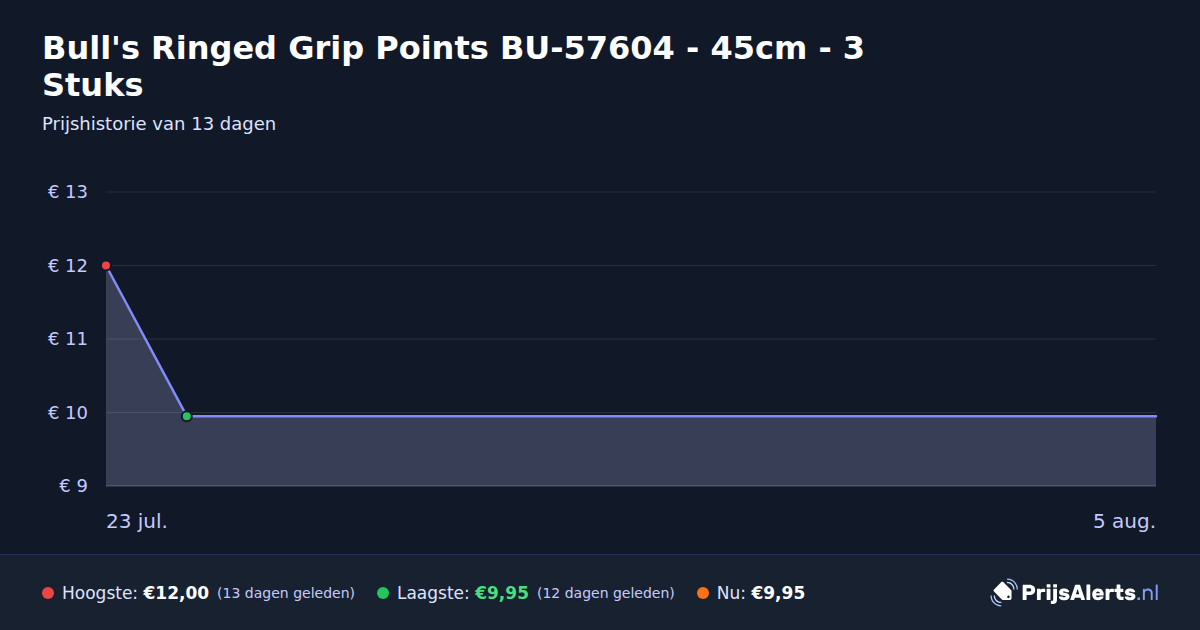Viewport: 1200px width, 630px height.
Task: Click the 23 jul. start date label
Action: (x=137, y=521)
